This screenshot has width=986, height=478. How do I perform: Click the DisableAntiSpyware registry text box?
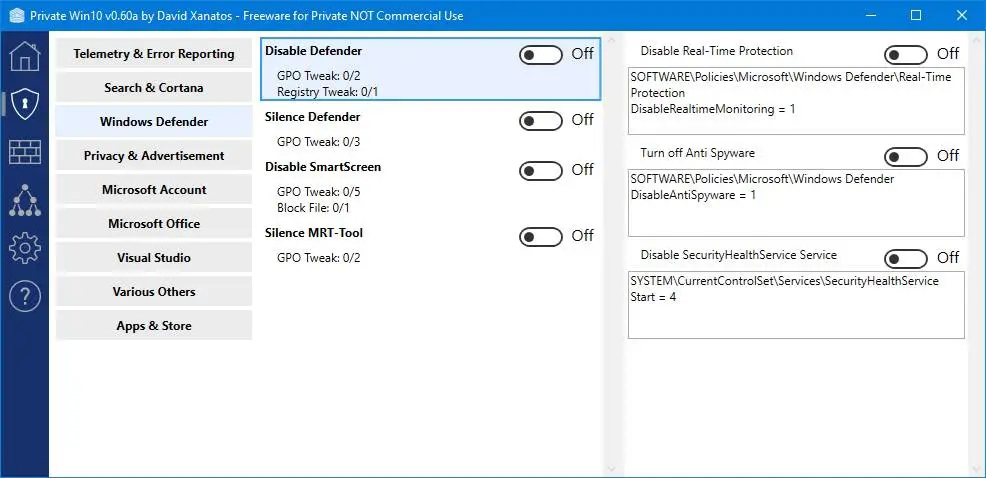coord(796,202)
